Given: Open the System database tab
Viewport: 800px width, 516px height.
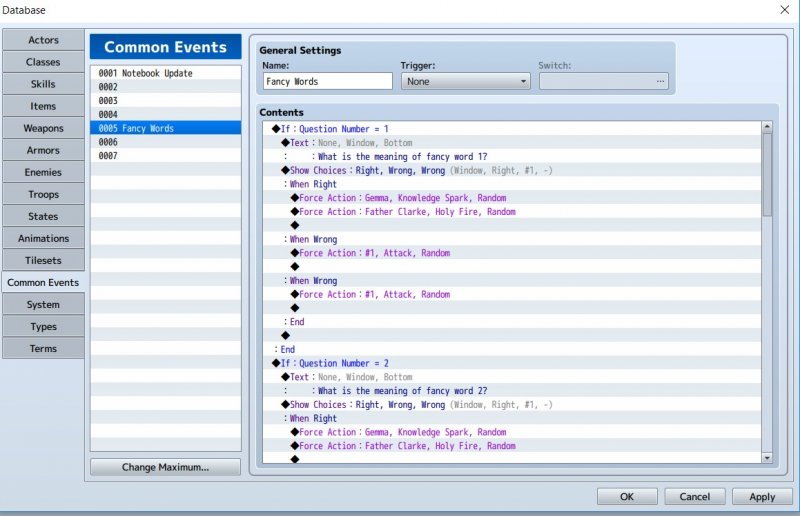Looking at the screenshot, I should [43, 304].
